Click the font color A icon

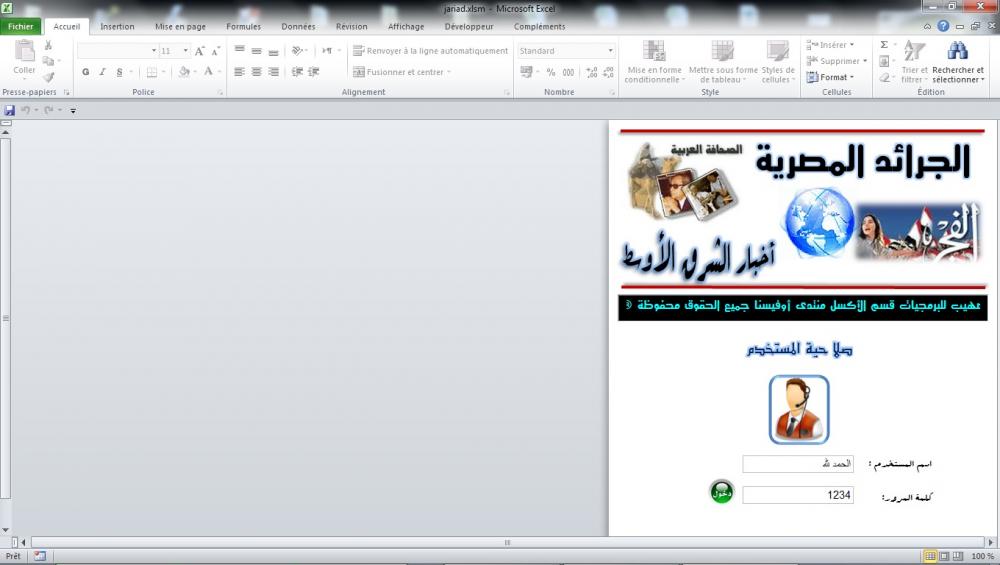(209, 71)
